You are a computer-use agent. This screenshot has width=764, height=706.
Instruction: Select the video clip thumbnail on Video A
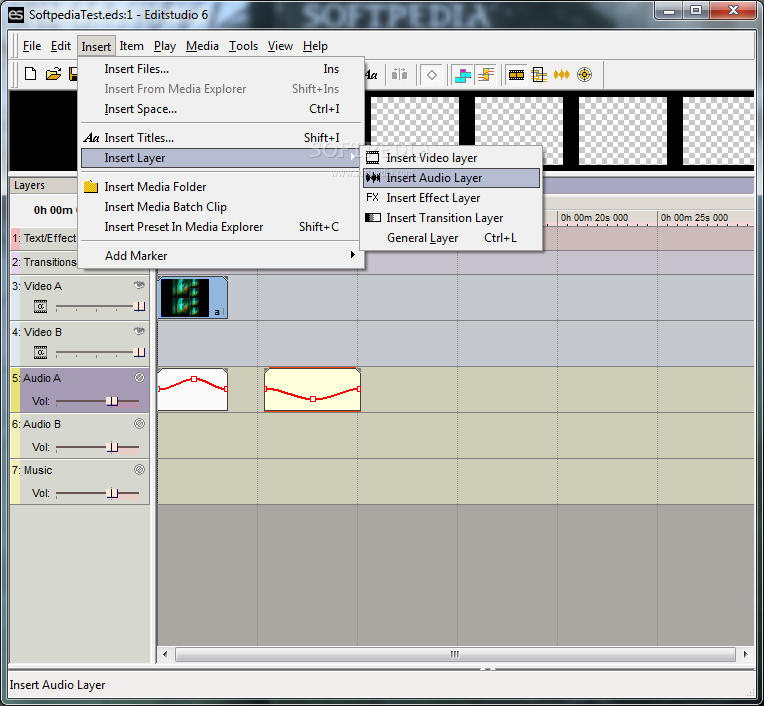pos(192,297)
